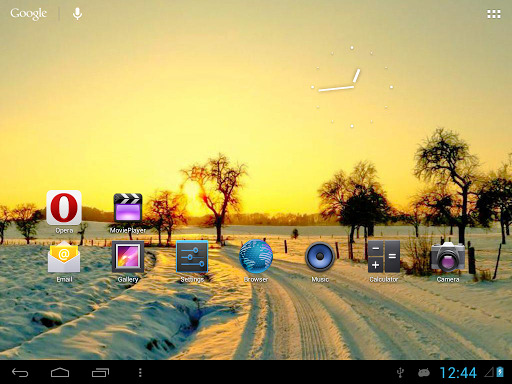Tap the Back navigation button
This screenshot has height=384, width=512.
coord(20,372)
